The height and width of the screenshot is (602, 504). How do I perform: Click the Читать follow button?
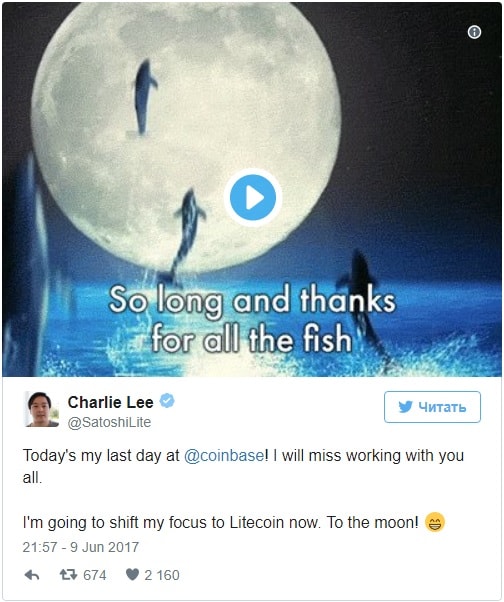tap(432, 407)
